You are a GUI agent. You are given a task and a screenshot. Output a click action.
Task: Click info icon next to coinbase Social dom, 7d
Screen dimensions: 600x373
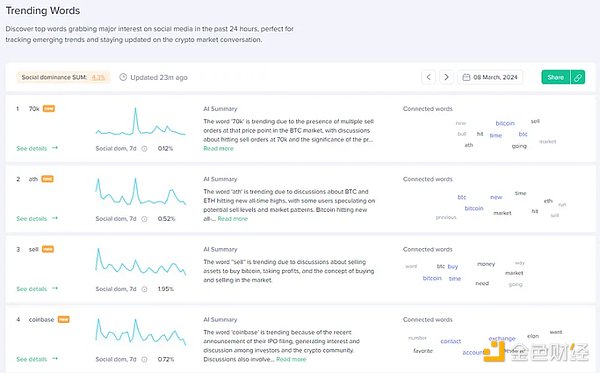(x=144, y=360)
